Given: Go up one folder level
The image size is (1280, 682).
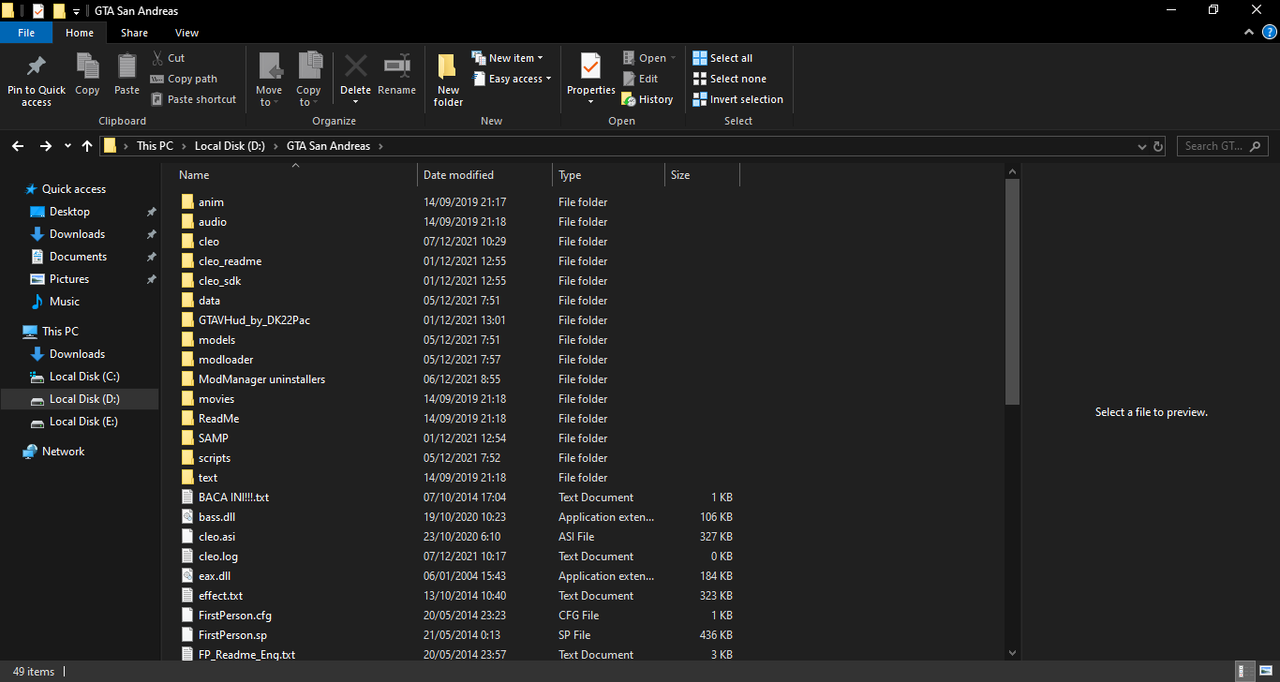Looking at the screenshot, I should [87, 146].
